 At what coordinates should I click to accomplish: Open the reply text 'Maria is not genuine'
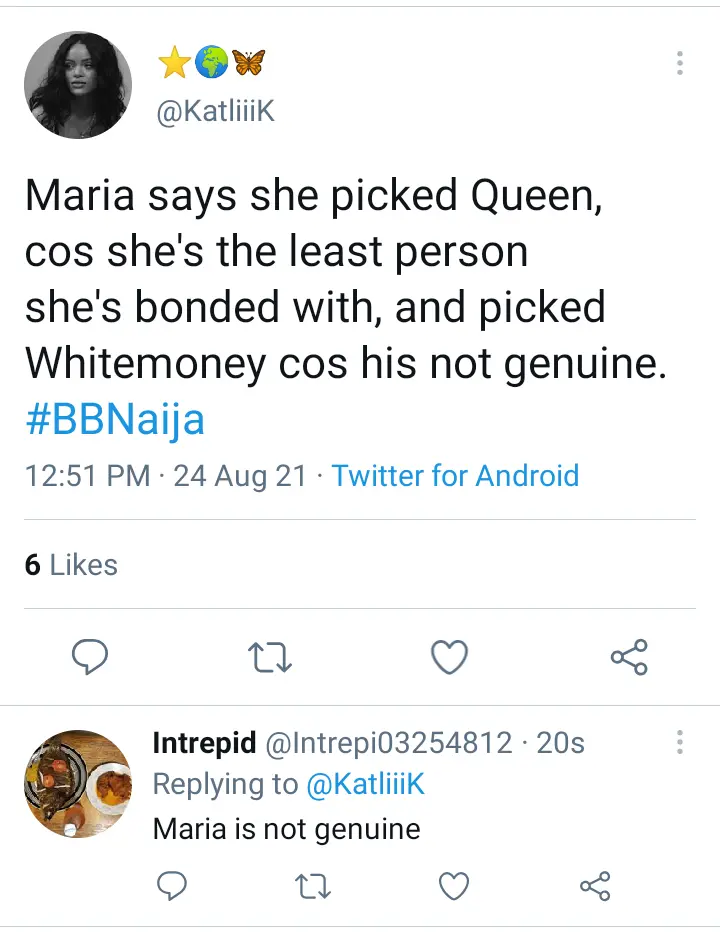(x=286, y=829)
